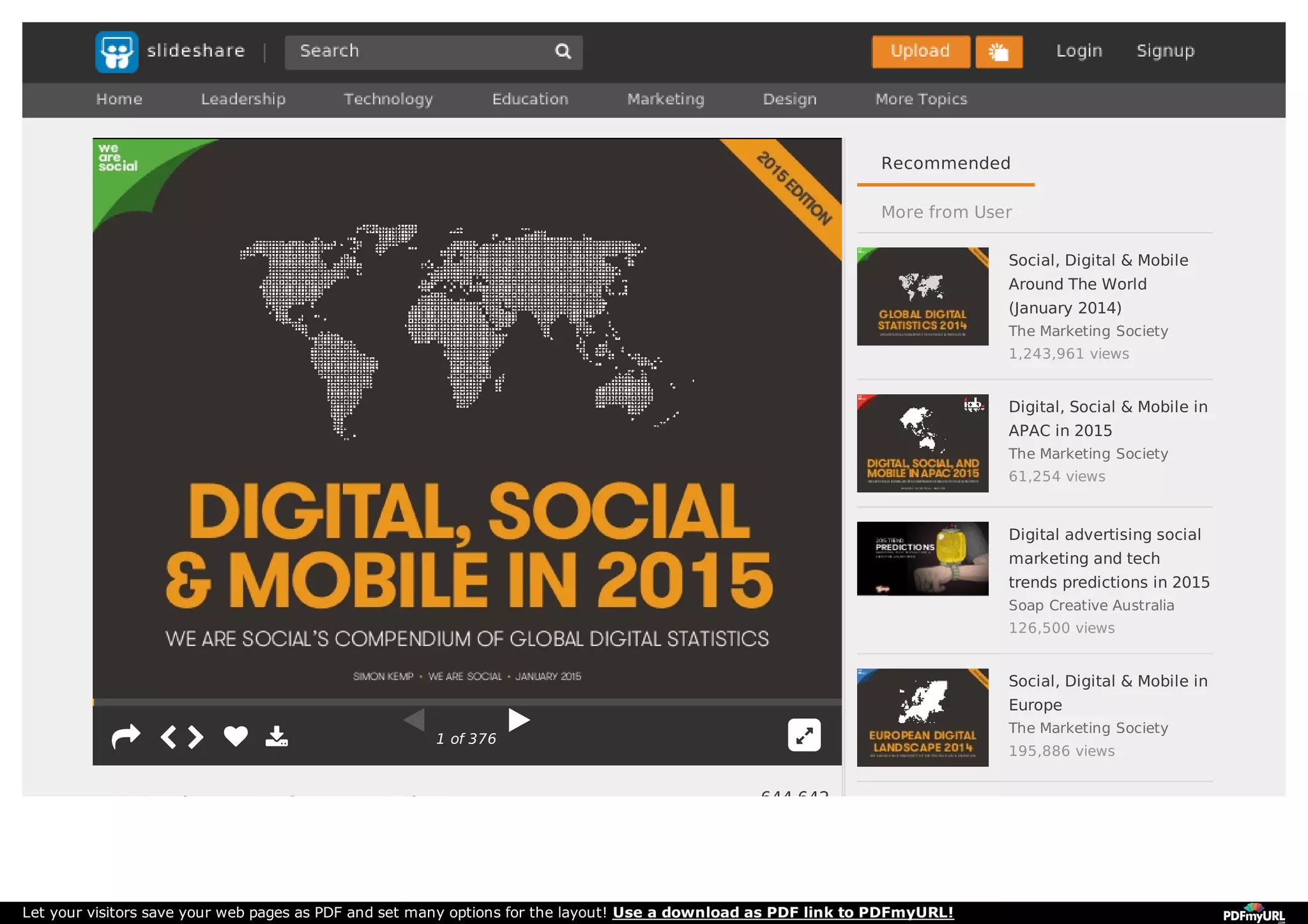1308x924 pixels.
Task: Open the Signup link
Action: 1166,51
